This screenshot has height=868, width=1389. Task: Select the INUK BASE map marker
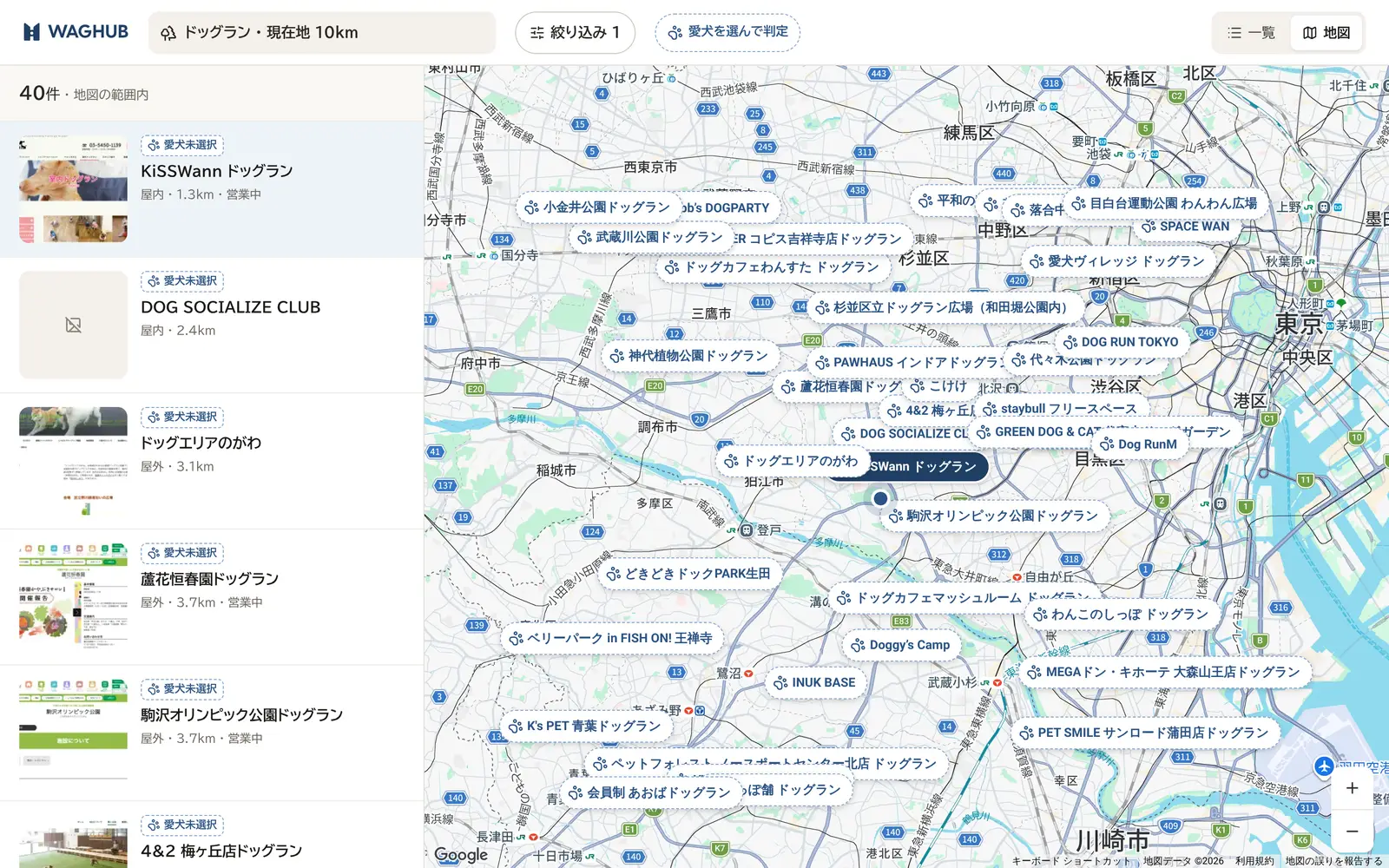815,683
